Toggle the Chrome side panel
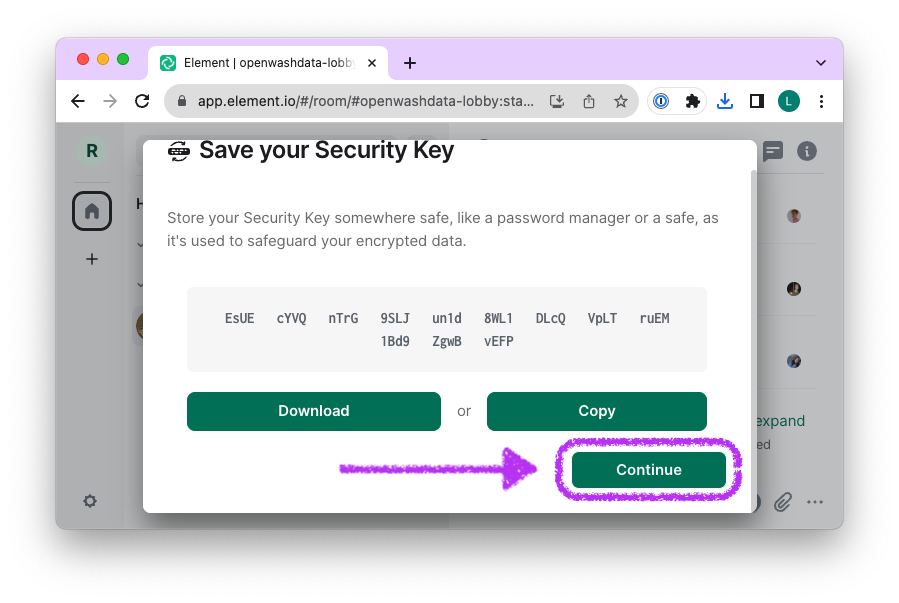This screenshot has height=603, width=899. coord(757,101)
